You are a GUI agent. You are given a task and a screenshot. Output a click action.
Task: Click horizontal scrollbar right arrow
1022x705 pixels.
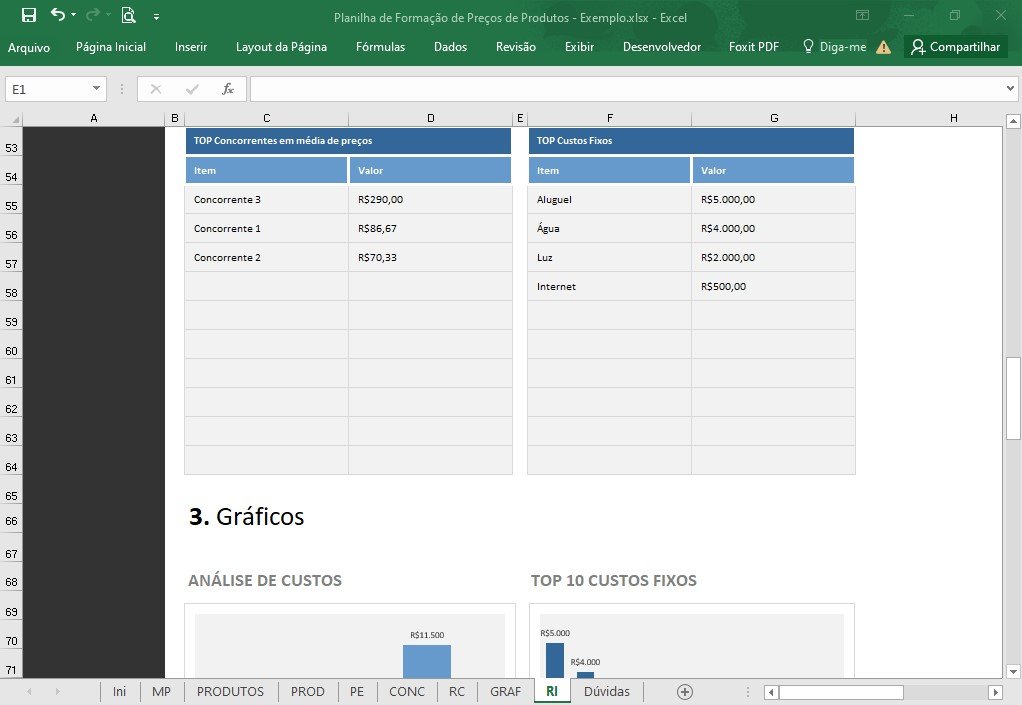click(x=995, y=692)
